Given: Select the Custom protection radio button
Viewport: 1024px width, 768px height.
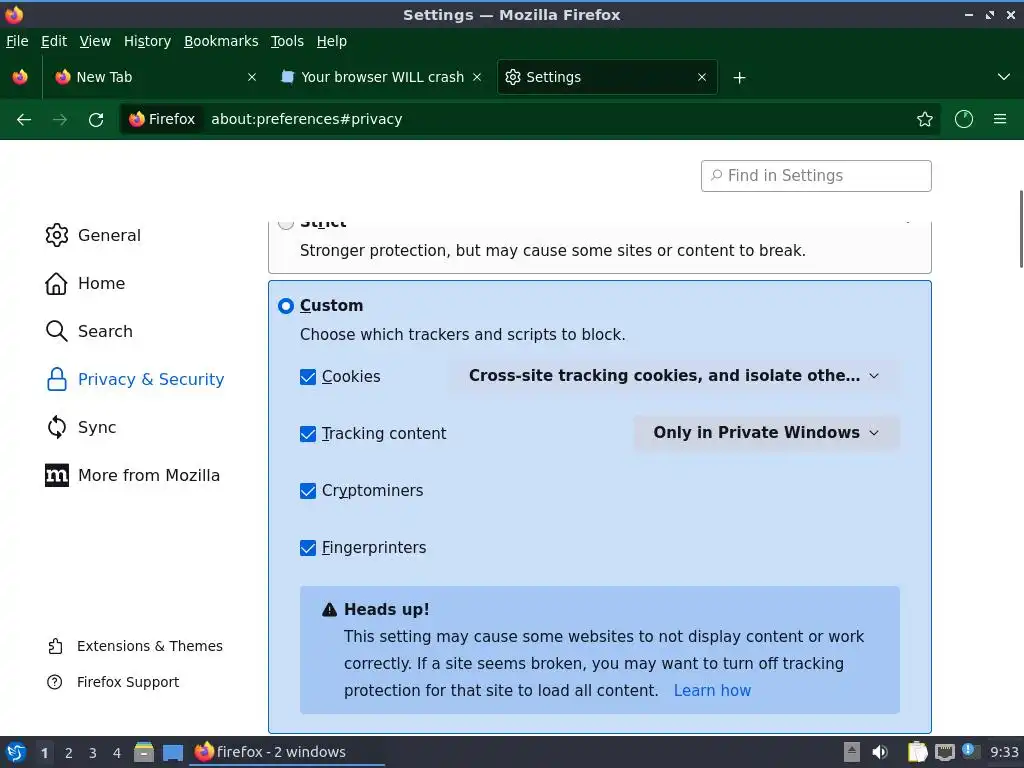Looking at the screenshot, I should 285,306.
